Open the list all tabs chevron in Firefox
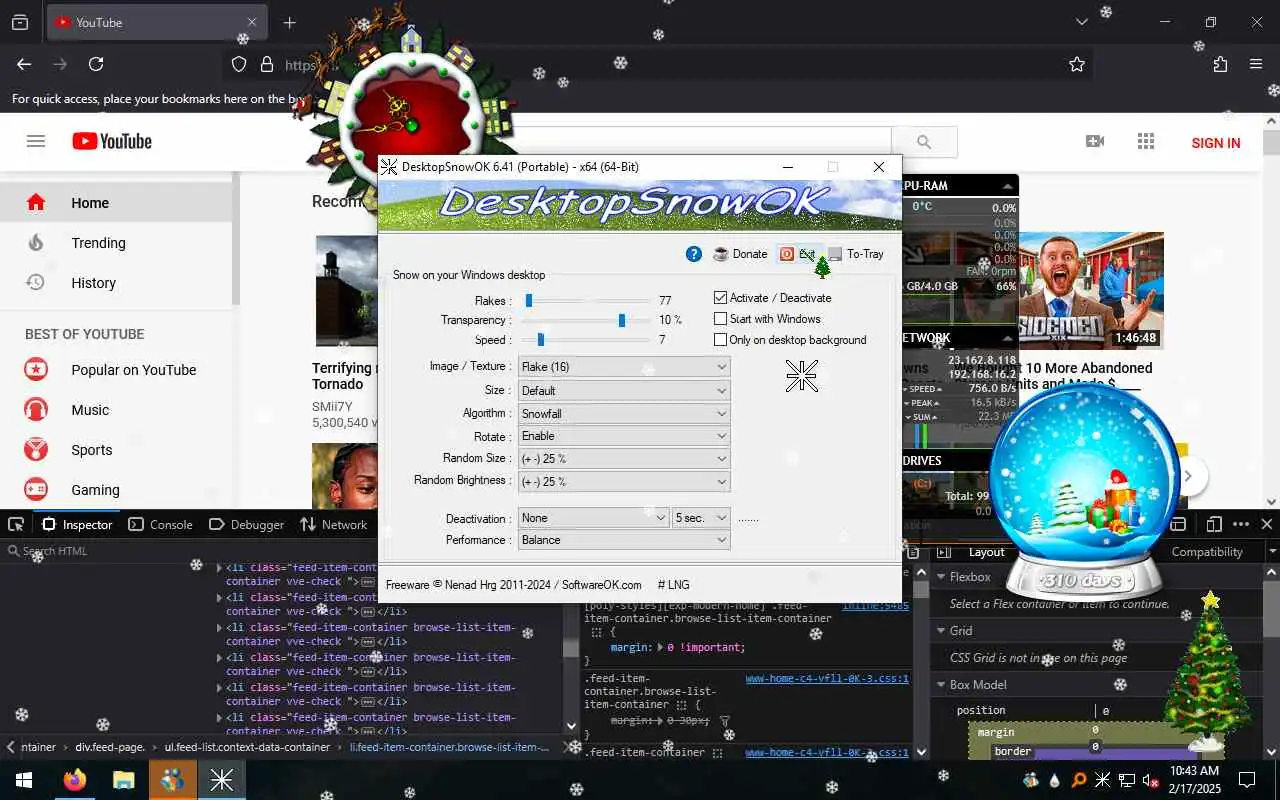 (x=1081, y=22)
